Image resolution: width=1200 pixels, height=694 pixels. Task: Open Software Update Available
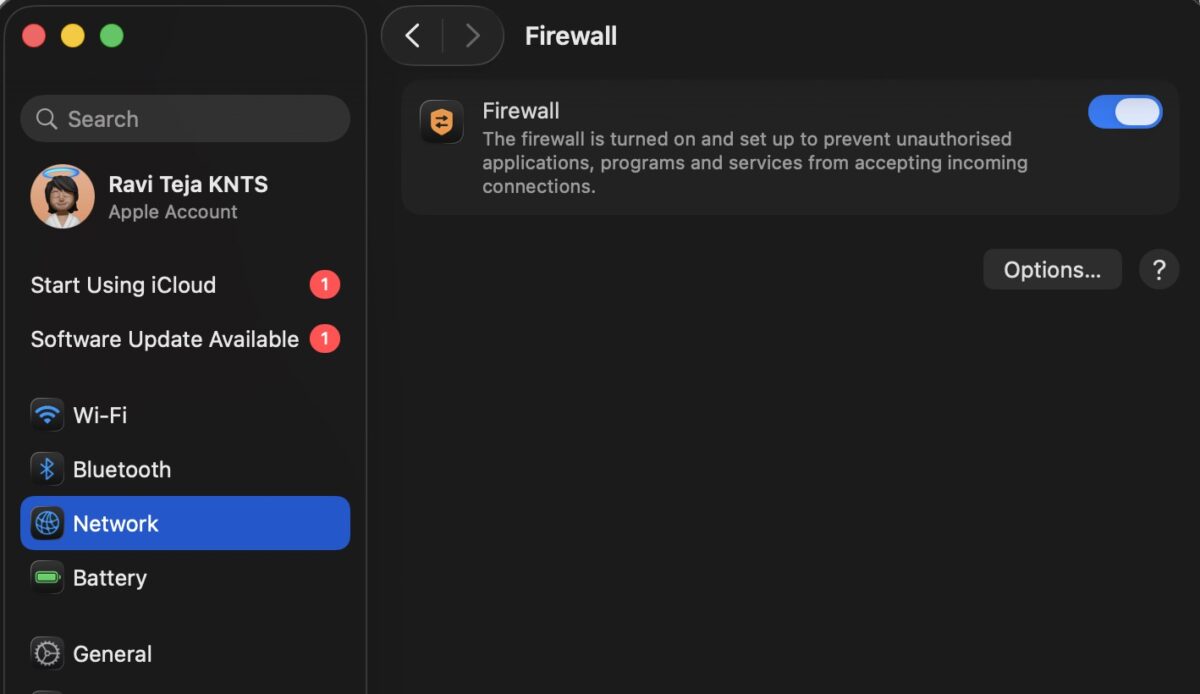(164, 339)
